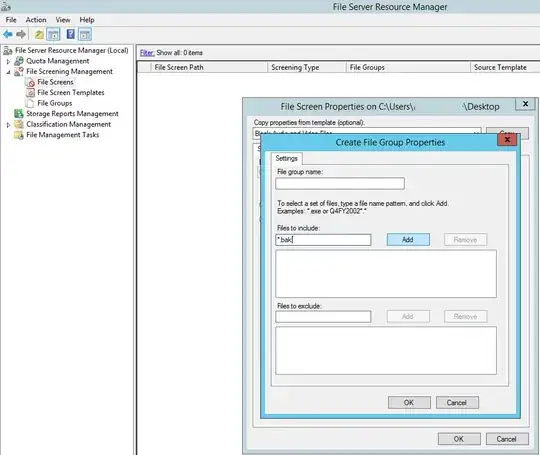540x455 pixels.
Task: Click the Back arrow toolbar icon
Action: click(8, 34)
